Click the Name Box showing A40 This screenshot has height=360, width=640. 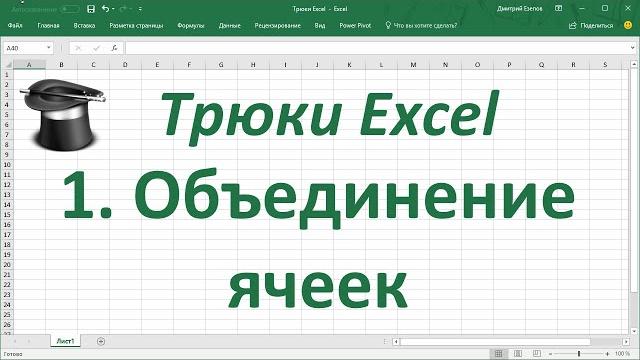click(x=24, y=48)
